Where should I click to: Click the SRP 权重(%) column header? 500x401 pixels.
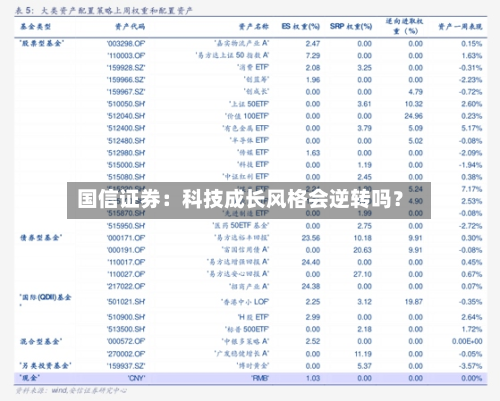pyautogui.click(x=351, y=26)
